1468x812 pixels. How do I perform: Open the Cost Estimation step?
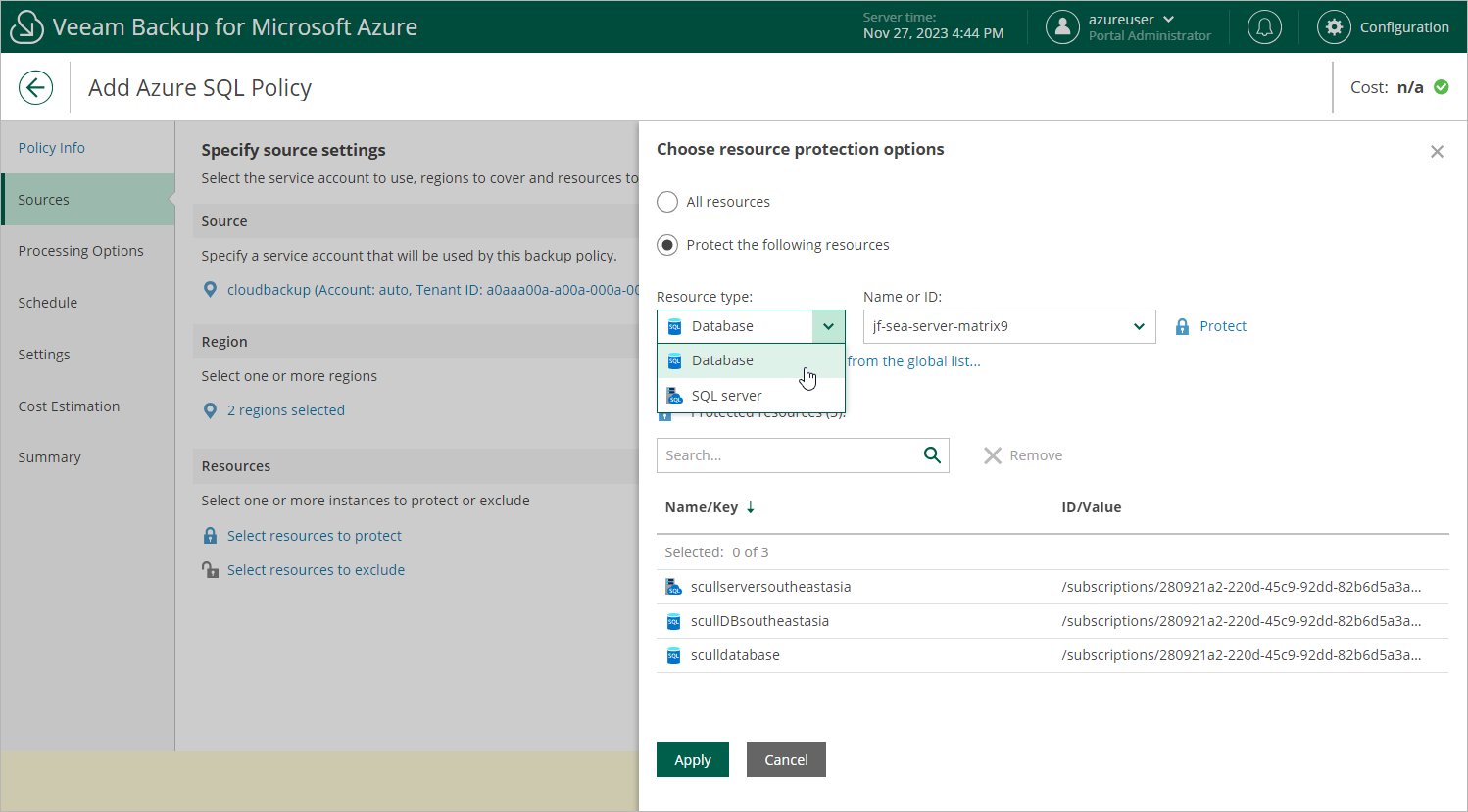69,406
